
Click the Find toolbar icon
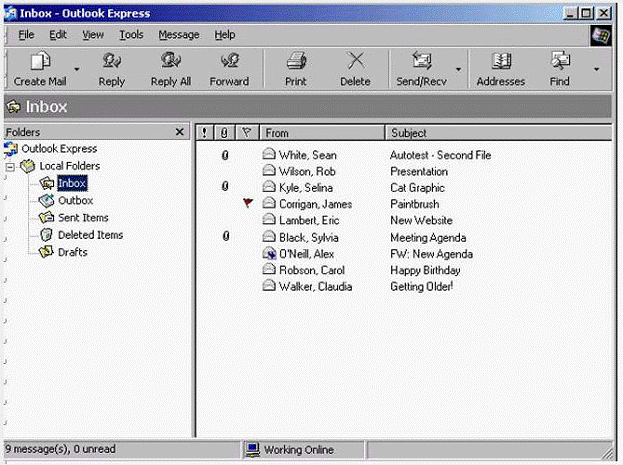point(560,62)
